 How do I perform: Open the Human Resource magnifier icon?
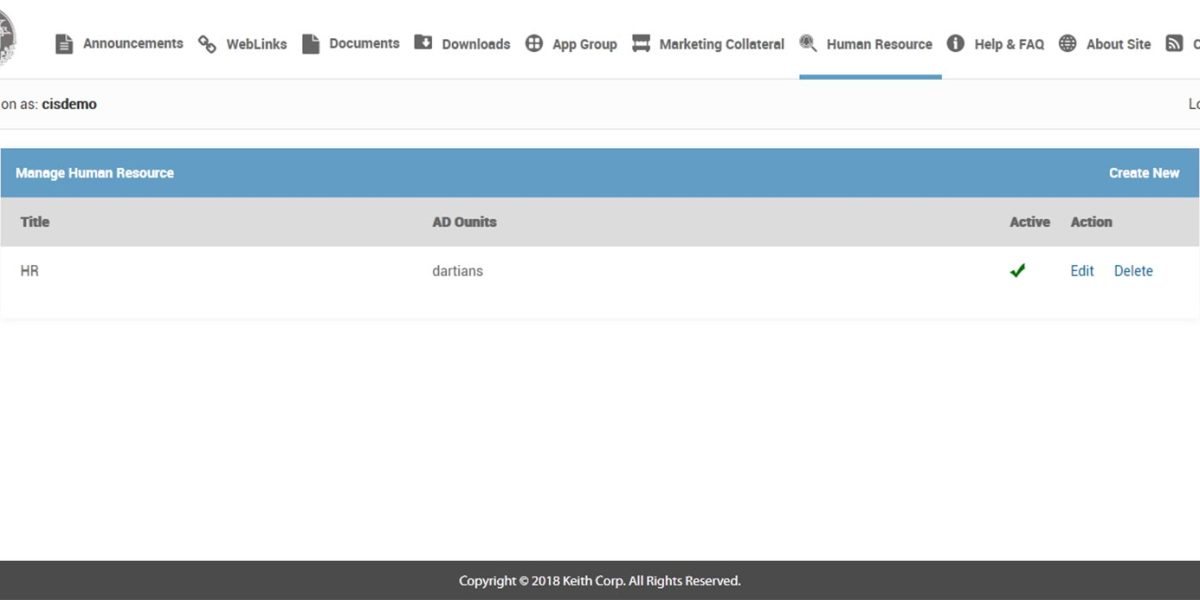[x=806, y=43]
